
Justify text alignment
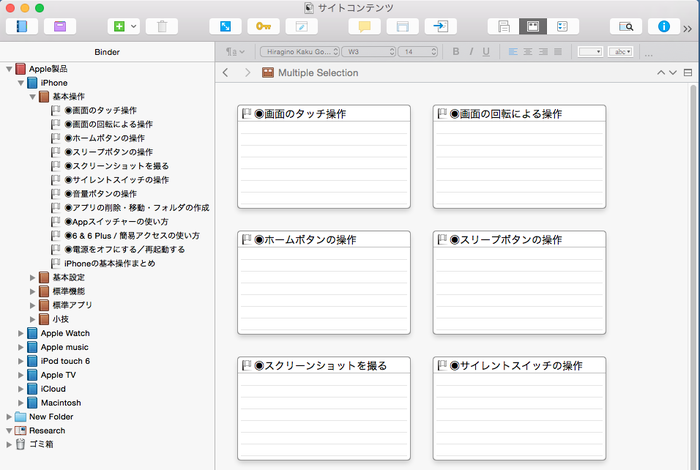tap(558, 52)
